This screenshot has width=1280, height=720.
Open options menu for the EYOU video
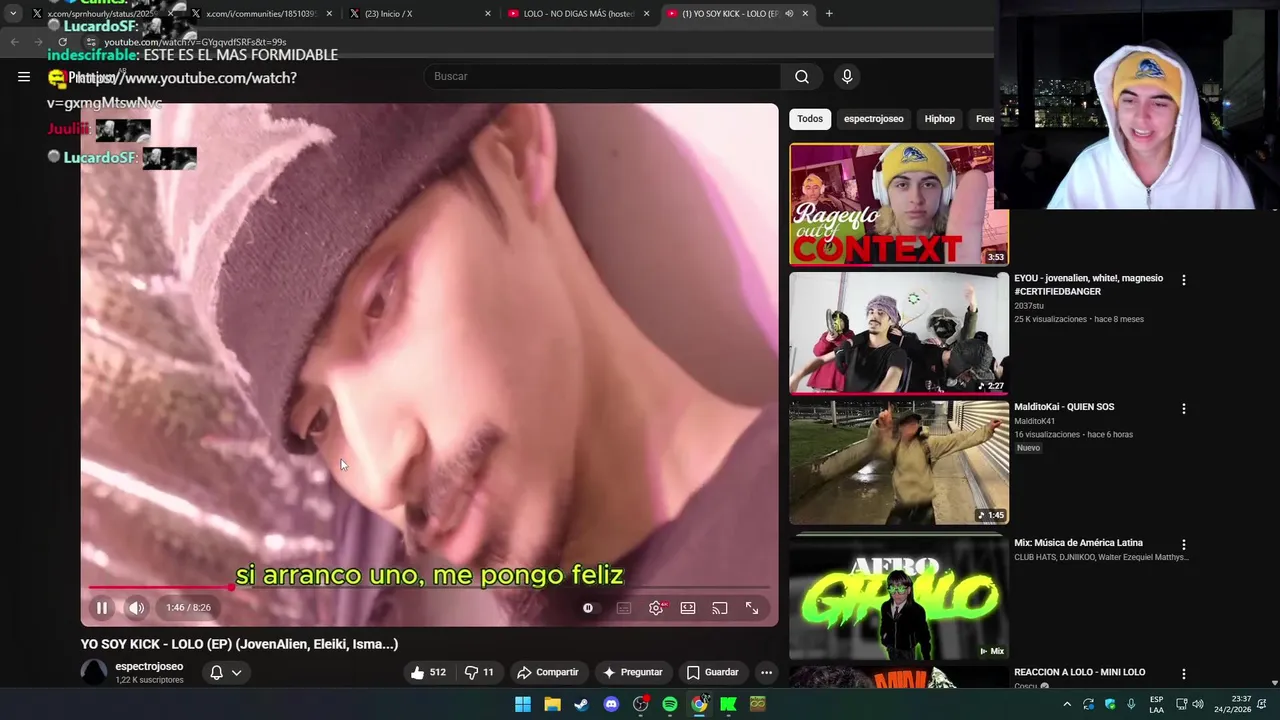1183,280
